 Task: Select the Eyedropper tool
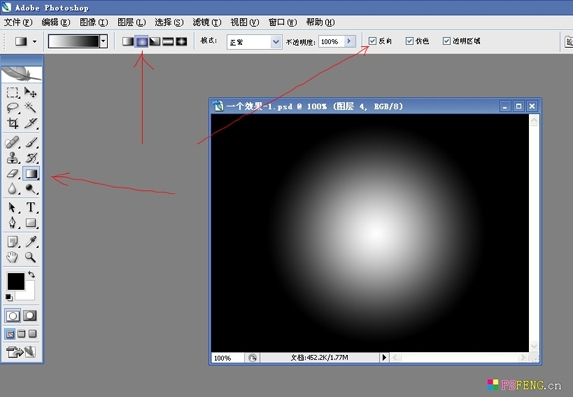(31, 242)
